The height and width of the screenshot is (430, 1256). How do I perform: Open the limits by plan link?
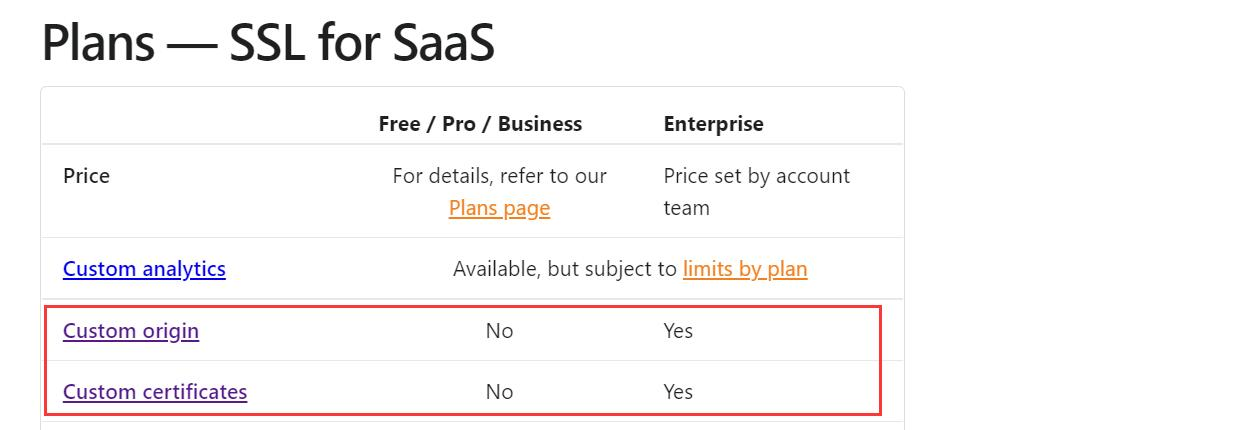point(745,269)
